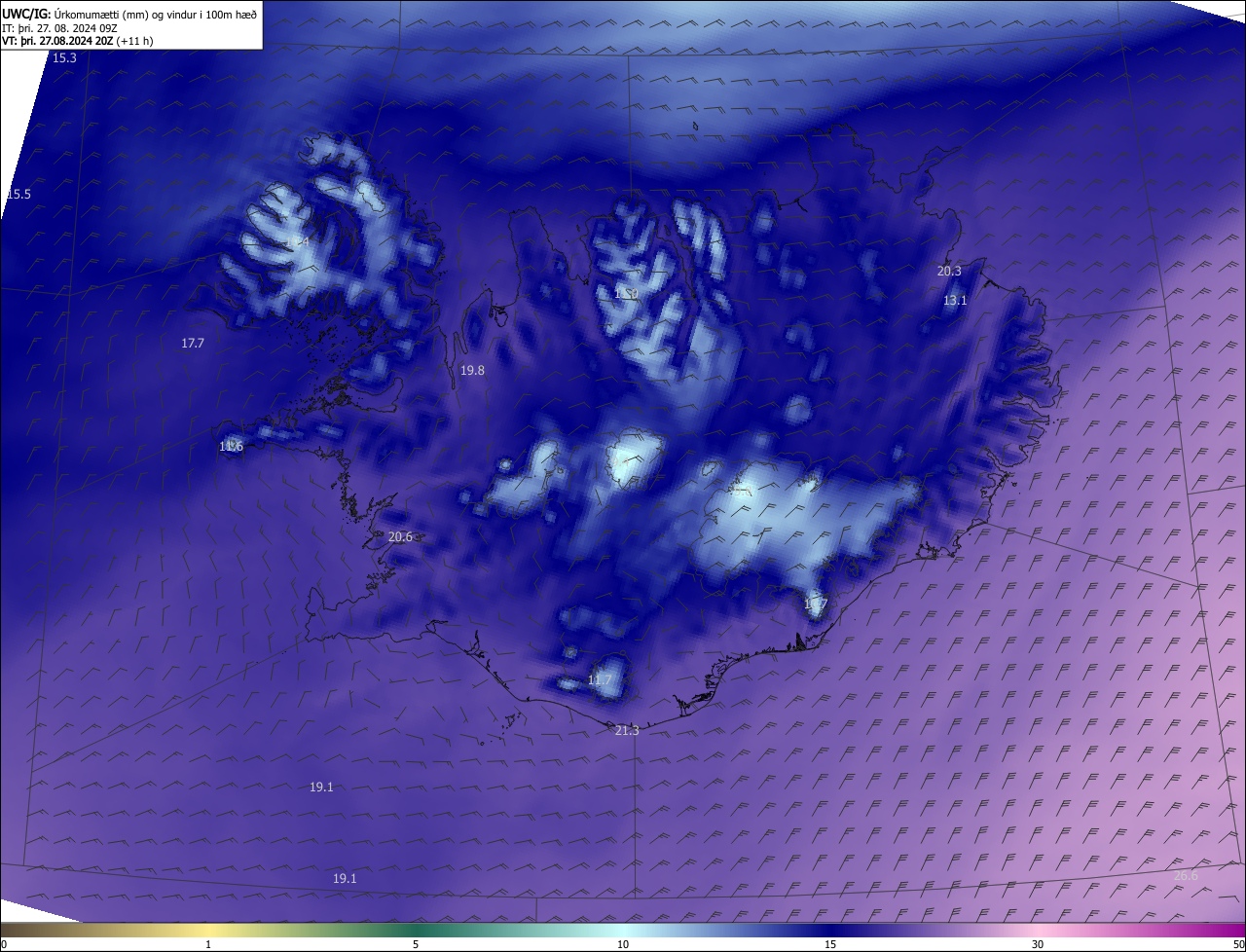Select the 11.6 value label
Image resolution: width=1246 pixels, height=952 pixels.
(x=231, y=447)
